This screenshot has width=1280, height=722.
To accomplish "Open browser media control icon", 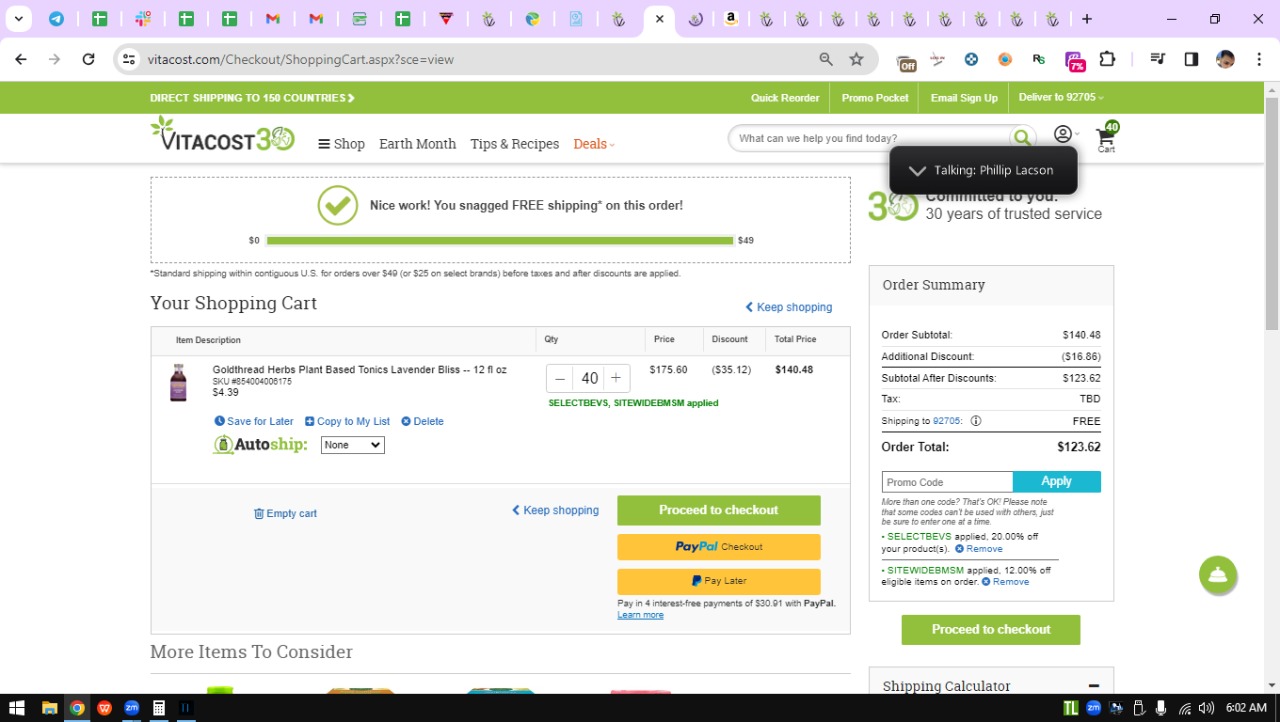I will tap(1158, 59).
